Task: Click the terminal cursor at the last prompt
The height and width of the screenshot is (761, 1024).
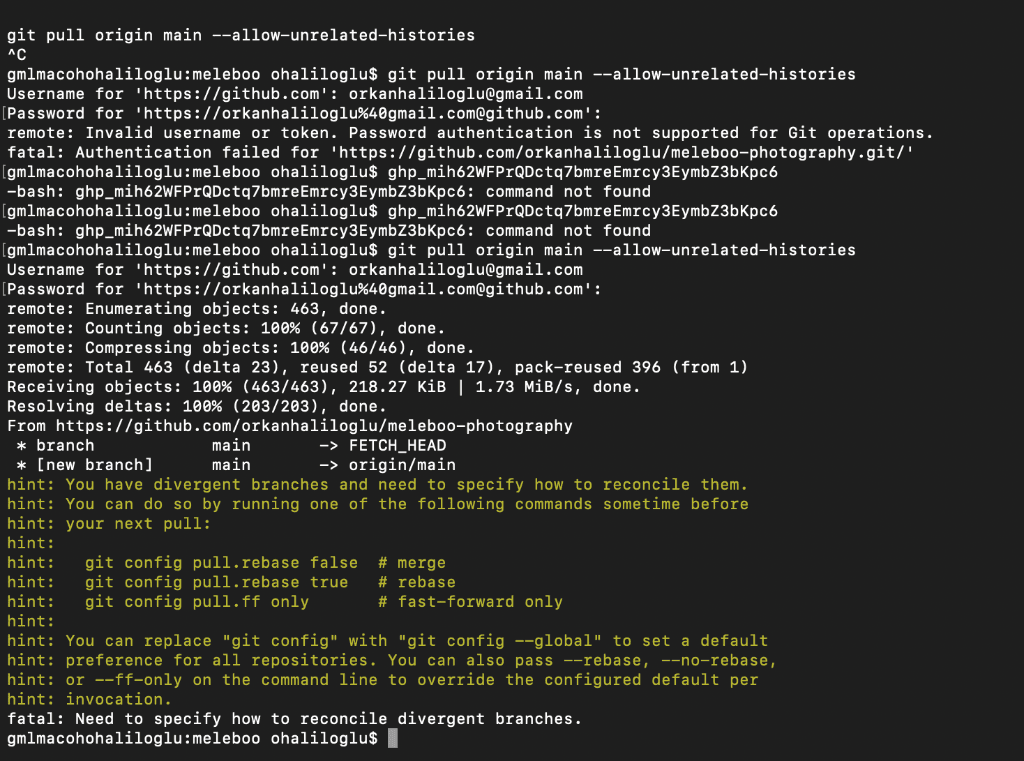Action: tap(392, 738)
